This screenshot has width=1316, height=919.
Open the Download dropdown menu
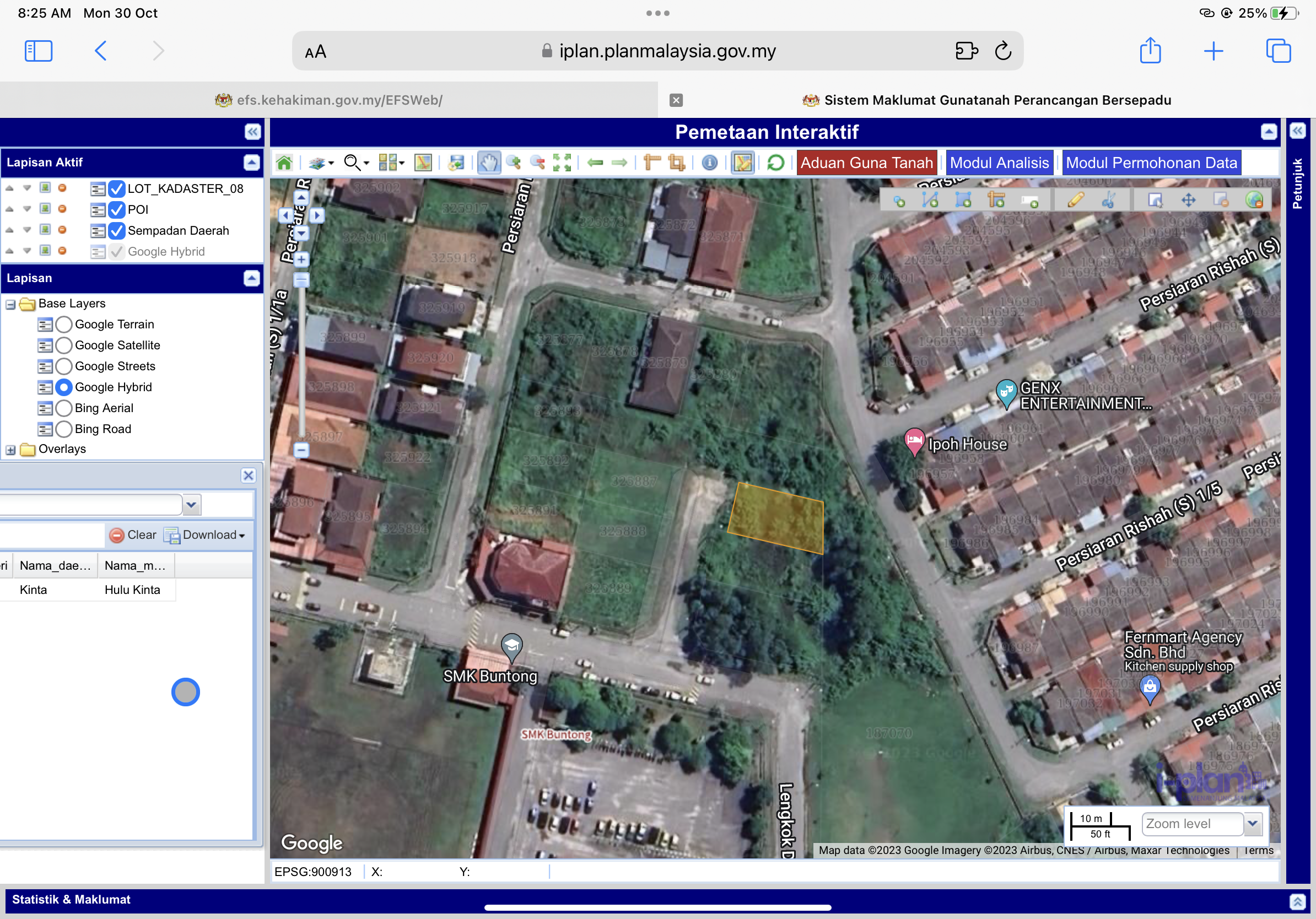point(206,535)
